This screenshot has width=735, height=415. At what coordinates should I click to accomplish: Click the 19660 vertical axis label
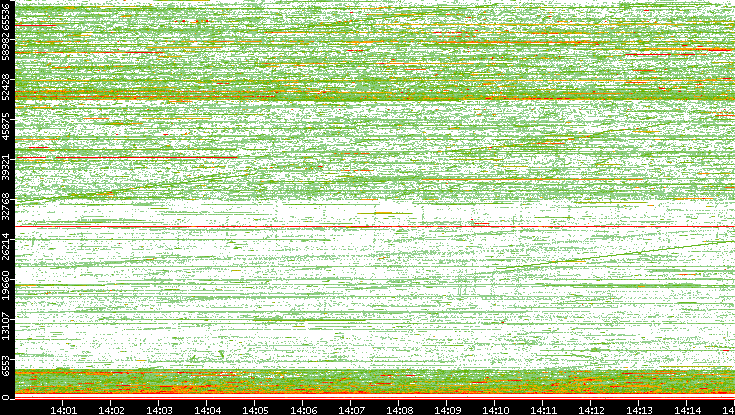point(5,284)
